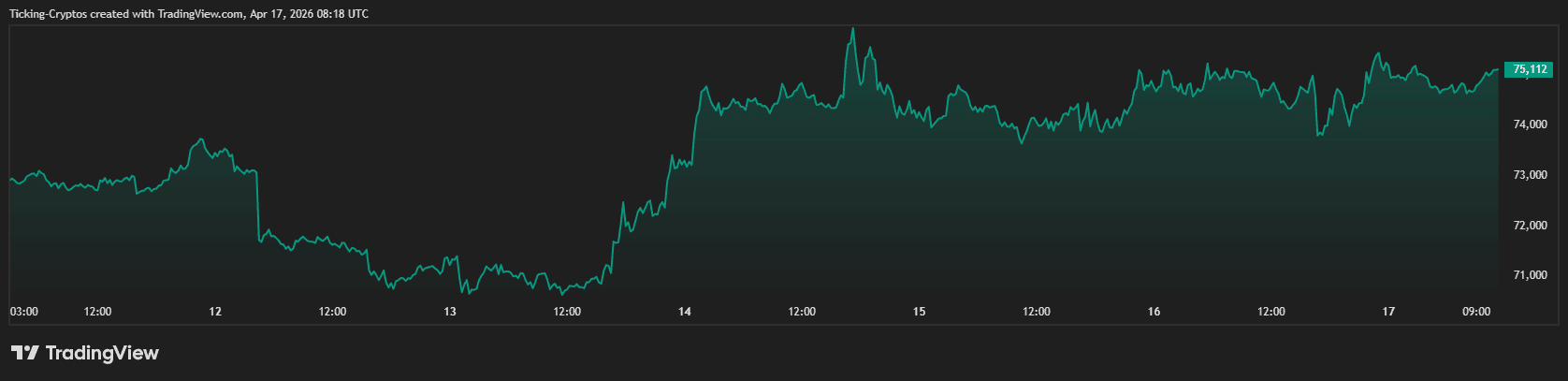Open the TradingView wordmark link
1568x381 pixels.
pyautogui.click(x=102, y=353)
